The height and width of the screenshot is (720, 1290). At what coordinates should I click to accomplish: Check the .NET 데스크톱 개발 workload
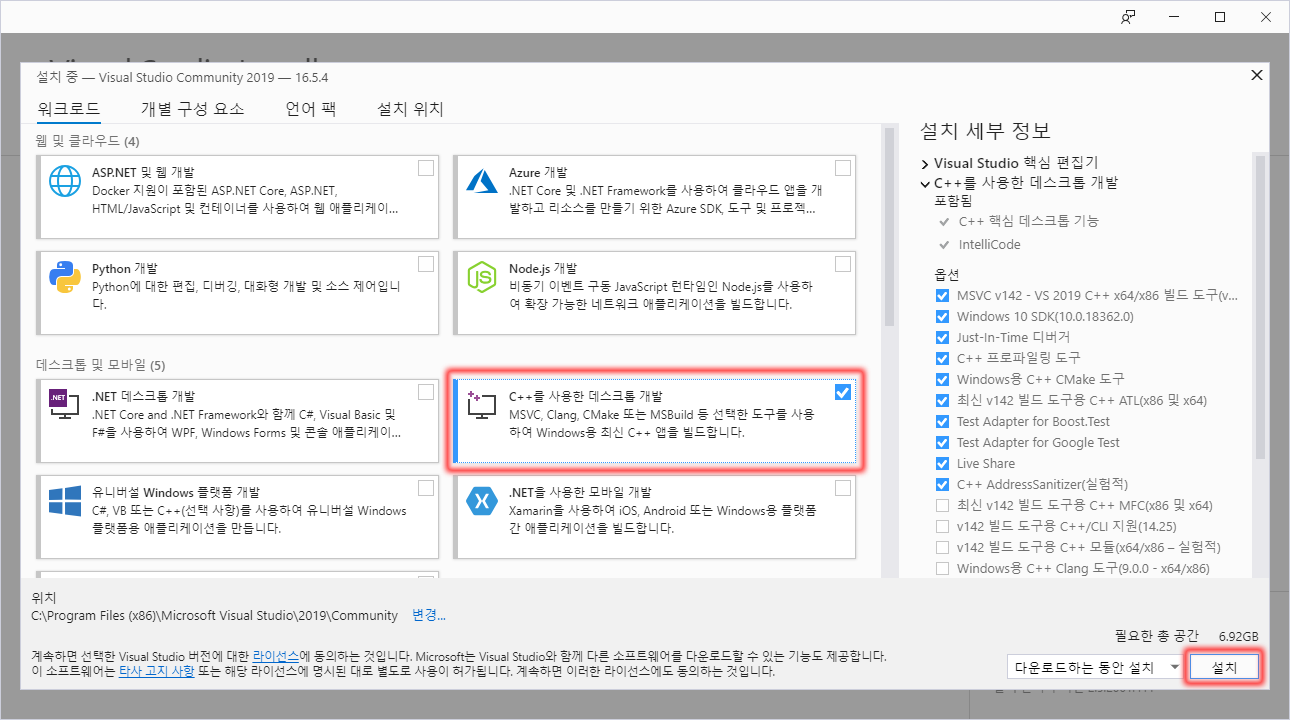tap(426, 391)
